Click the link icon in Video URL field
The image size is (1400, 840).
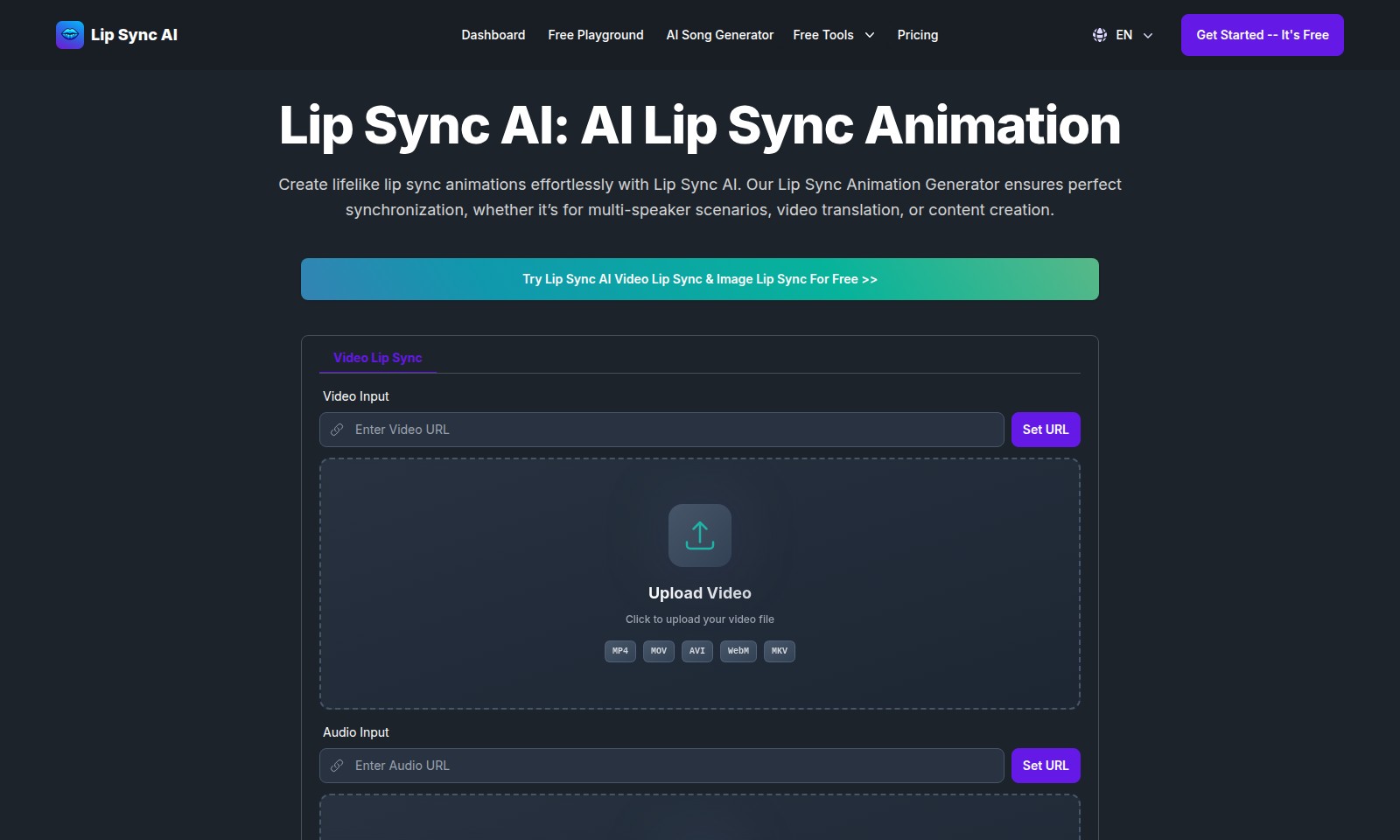337,430
